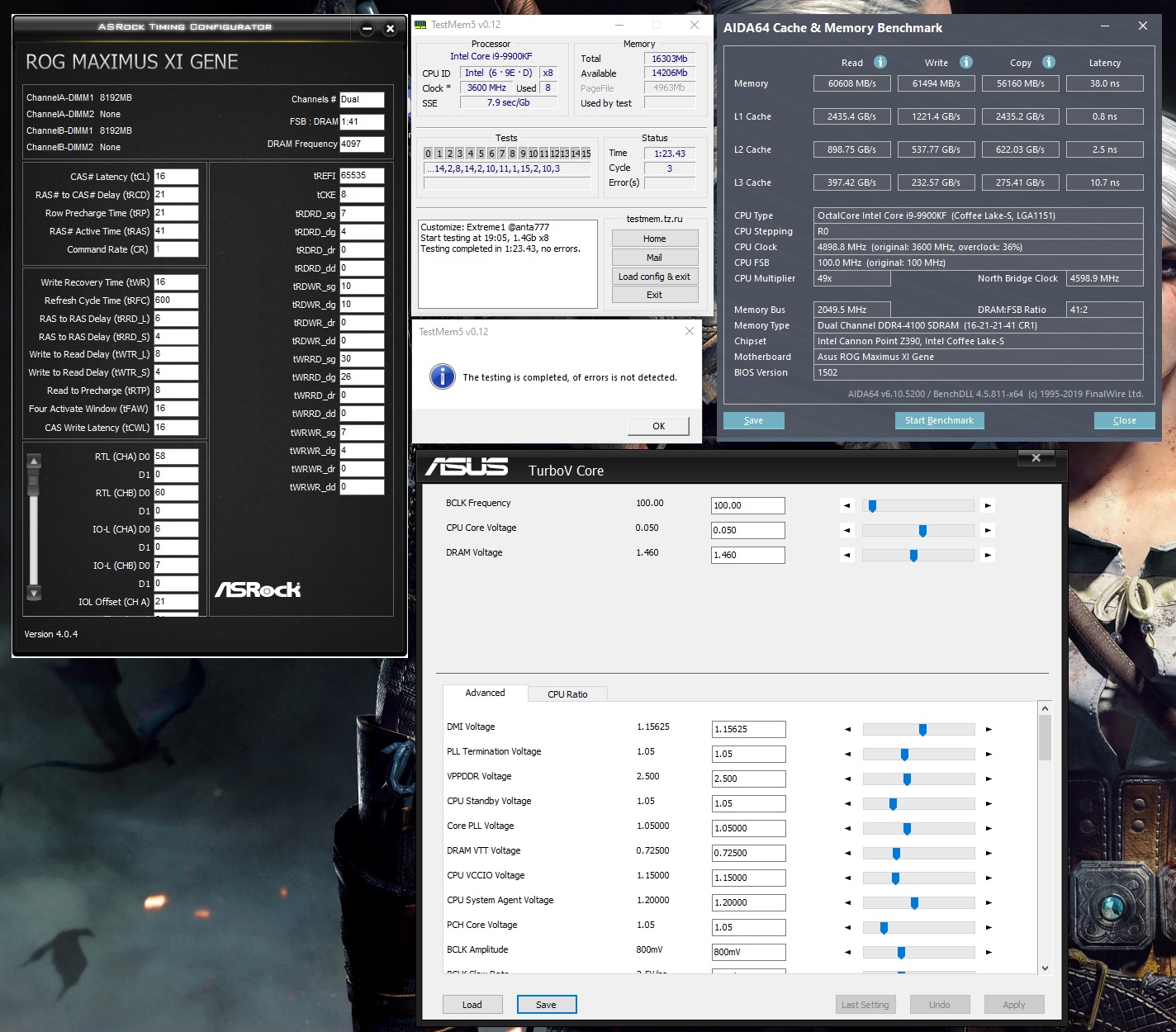Increase CPU VCCIO Voltage with right arrow
The width and height of the screenshot is (1176, 1032).
[x=989, y=878]
